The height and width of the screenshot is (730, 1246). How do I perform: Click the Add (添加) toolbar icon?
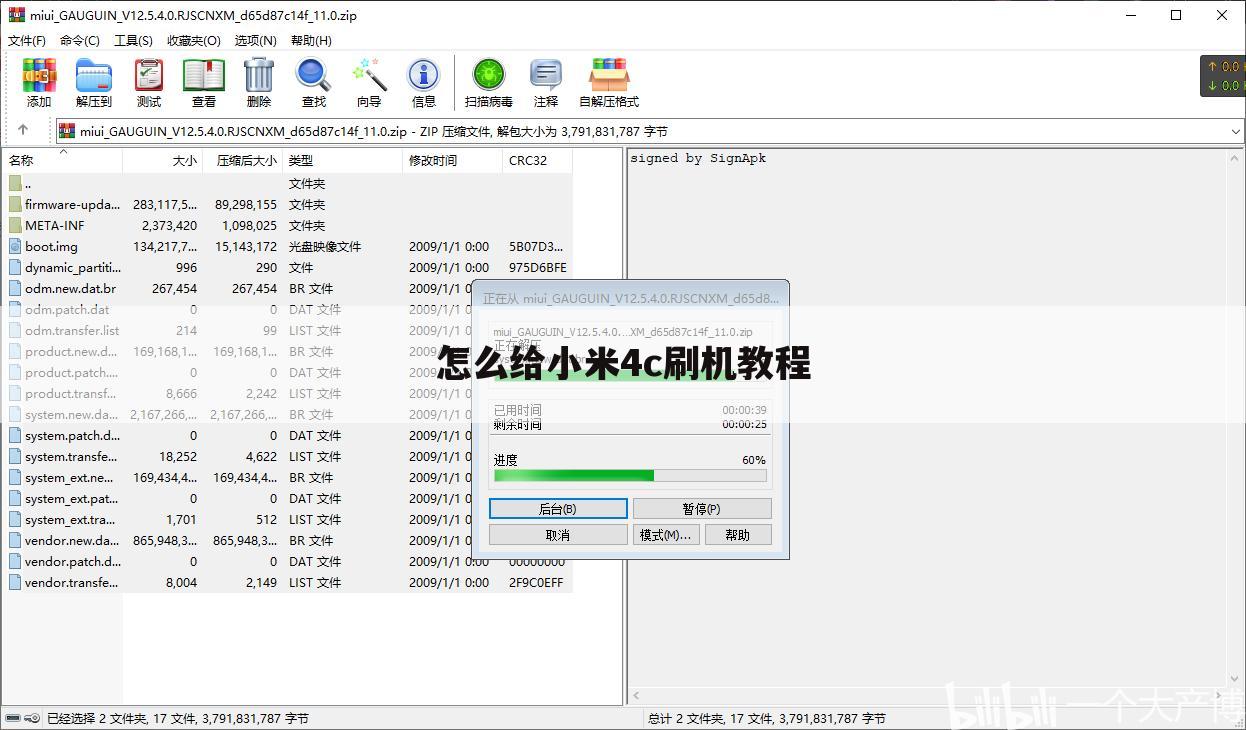click(x=39, y=82)
